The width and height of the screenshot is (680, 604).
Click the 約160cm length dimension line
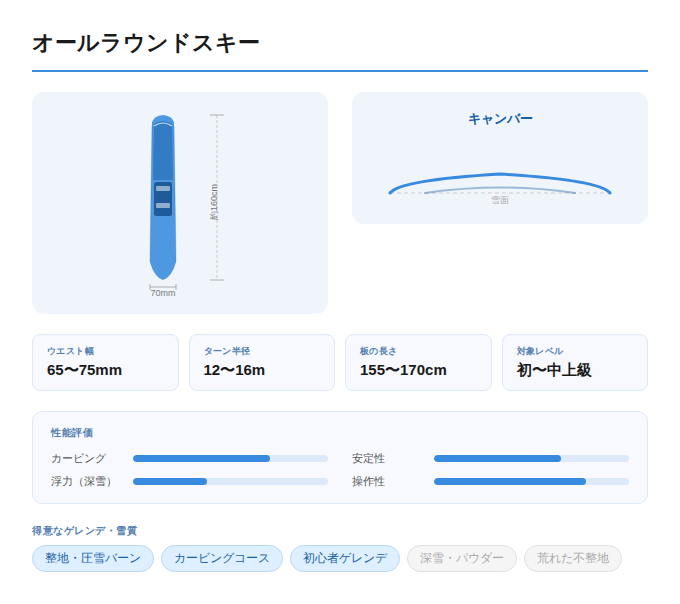217,197
